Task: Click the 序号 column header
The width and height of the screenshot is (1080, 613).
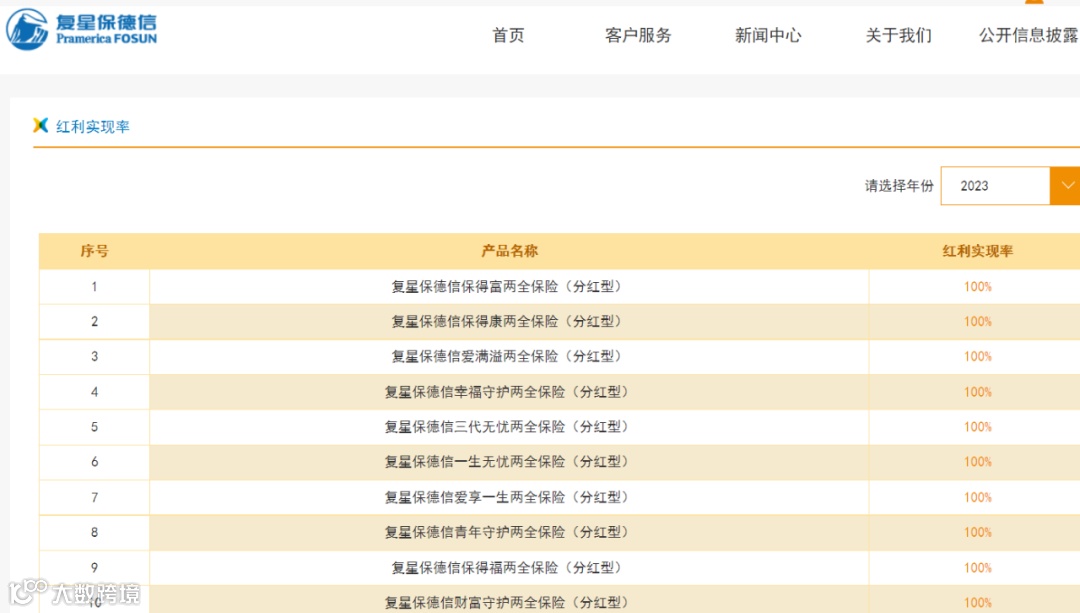Action: [x=94, y=251]
